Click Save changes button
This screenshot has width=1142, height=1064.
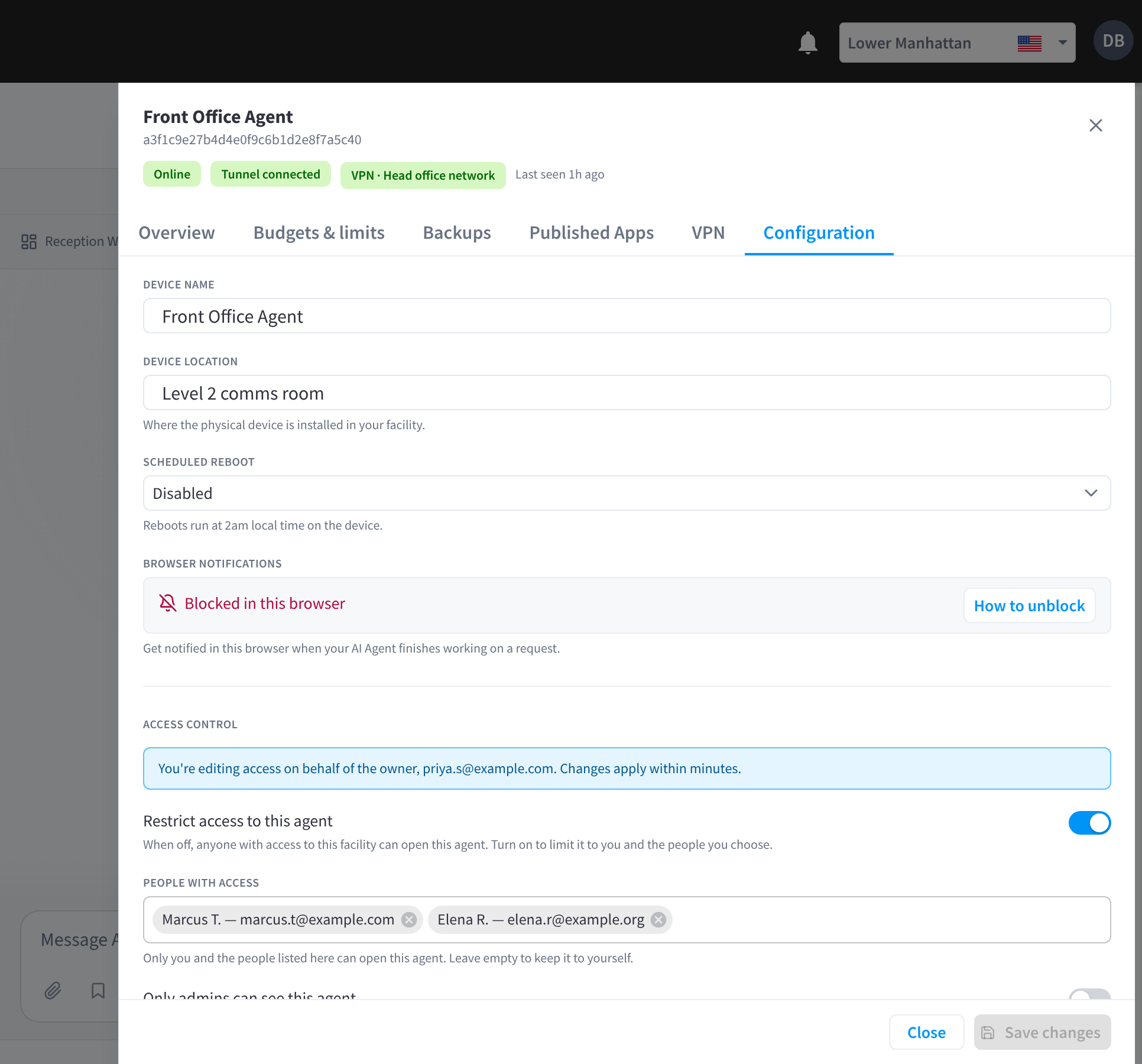click(1042, 1032)
